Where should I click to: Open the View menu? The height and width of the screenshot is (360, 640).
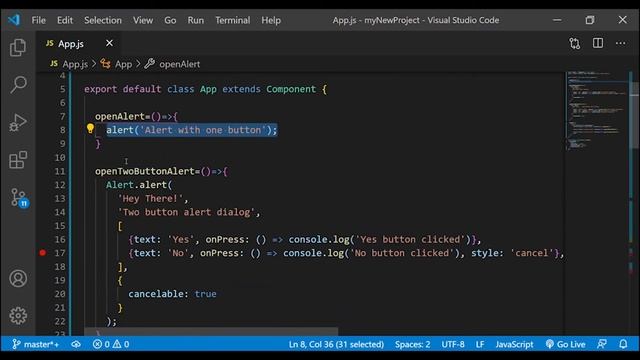[x=143, y=20]
